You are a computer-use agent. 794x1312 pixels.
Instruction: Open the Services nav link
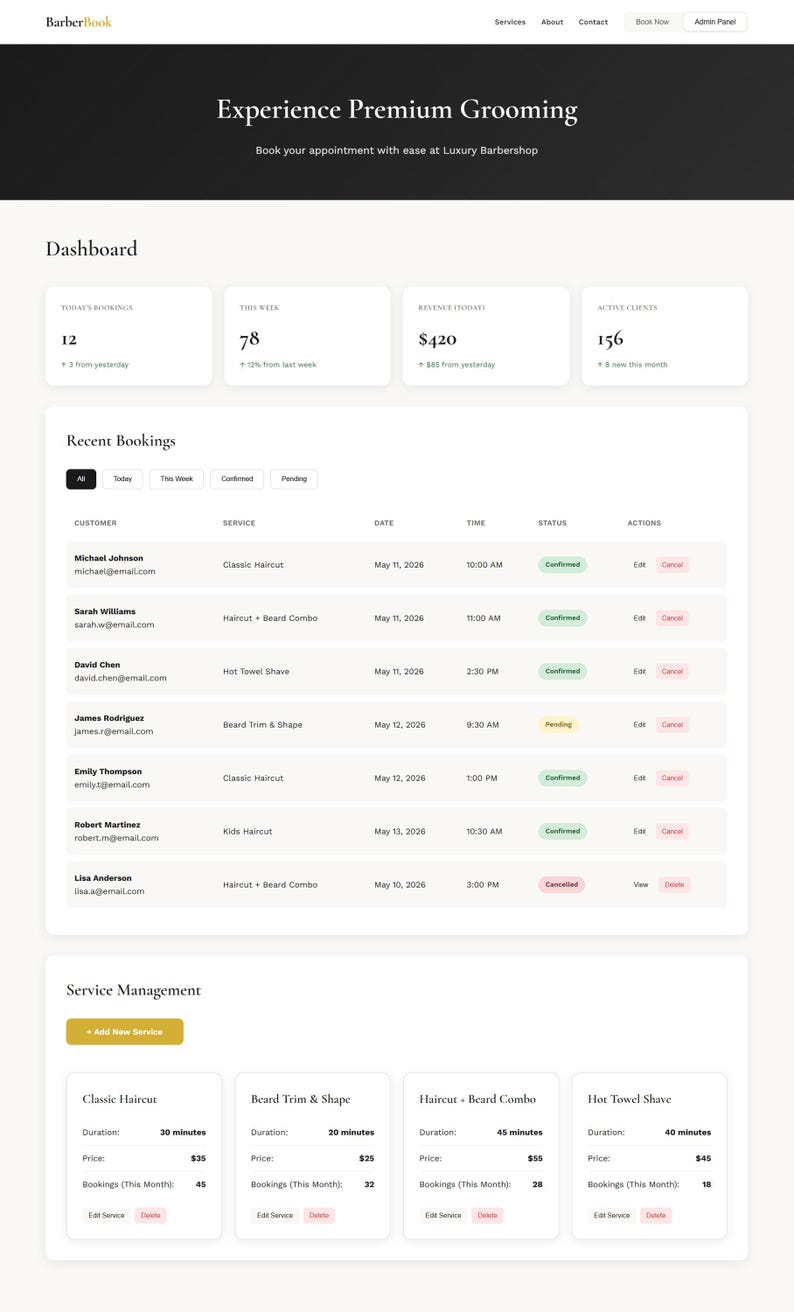(x=510, y=22)
